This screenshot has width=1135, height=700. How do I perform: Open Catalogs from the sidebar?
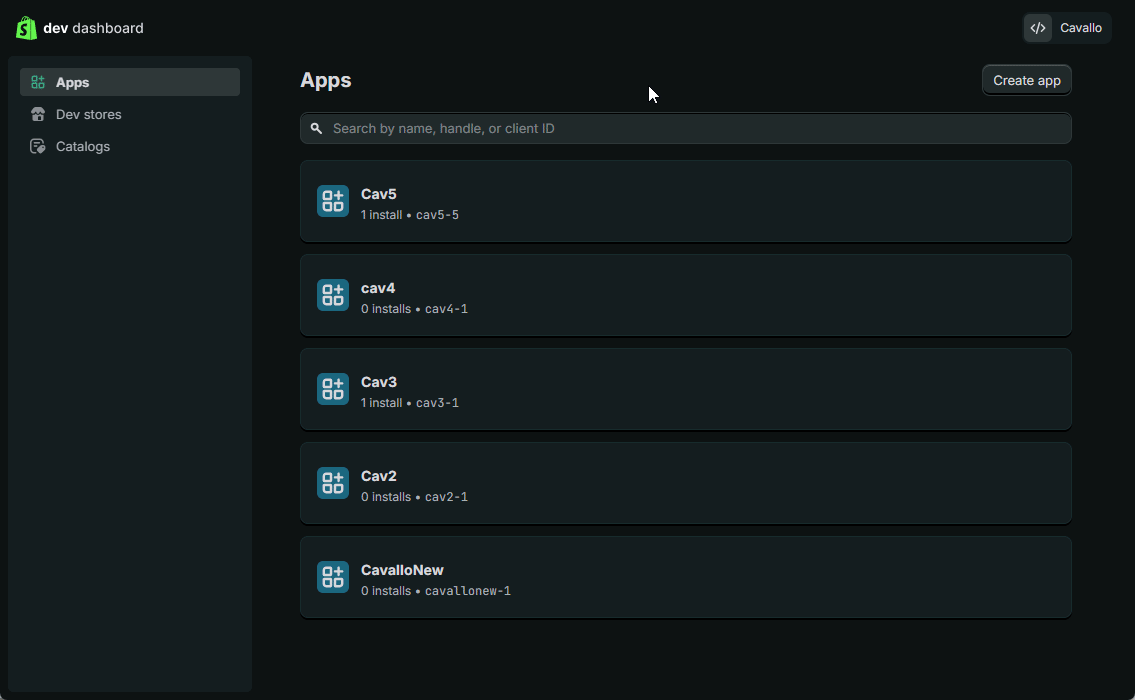tap(83, 147)
